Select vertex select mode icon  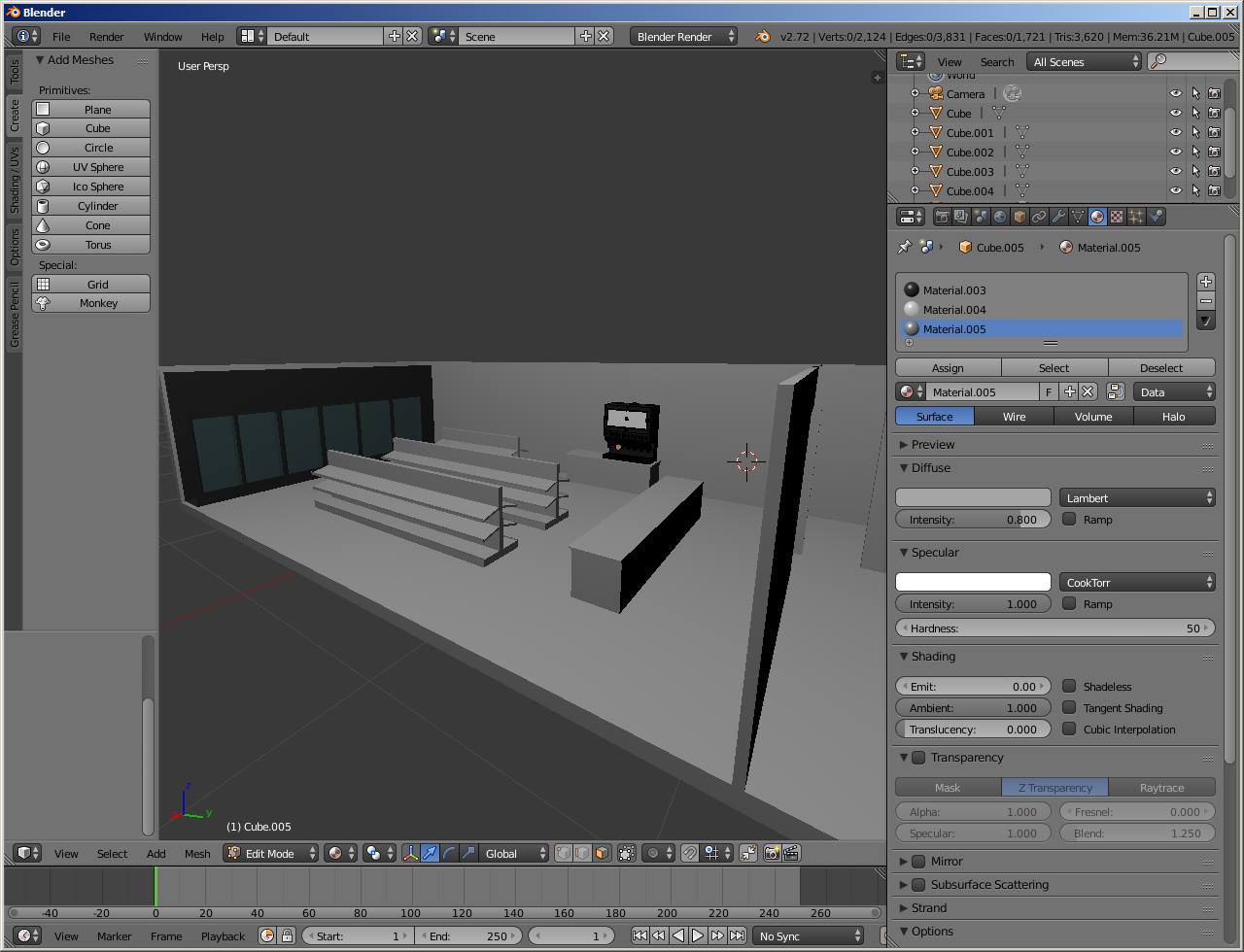tap(563, 853)
